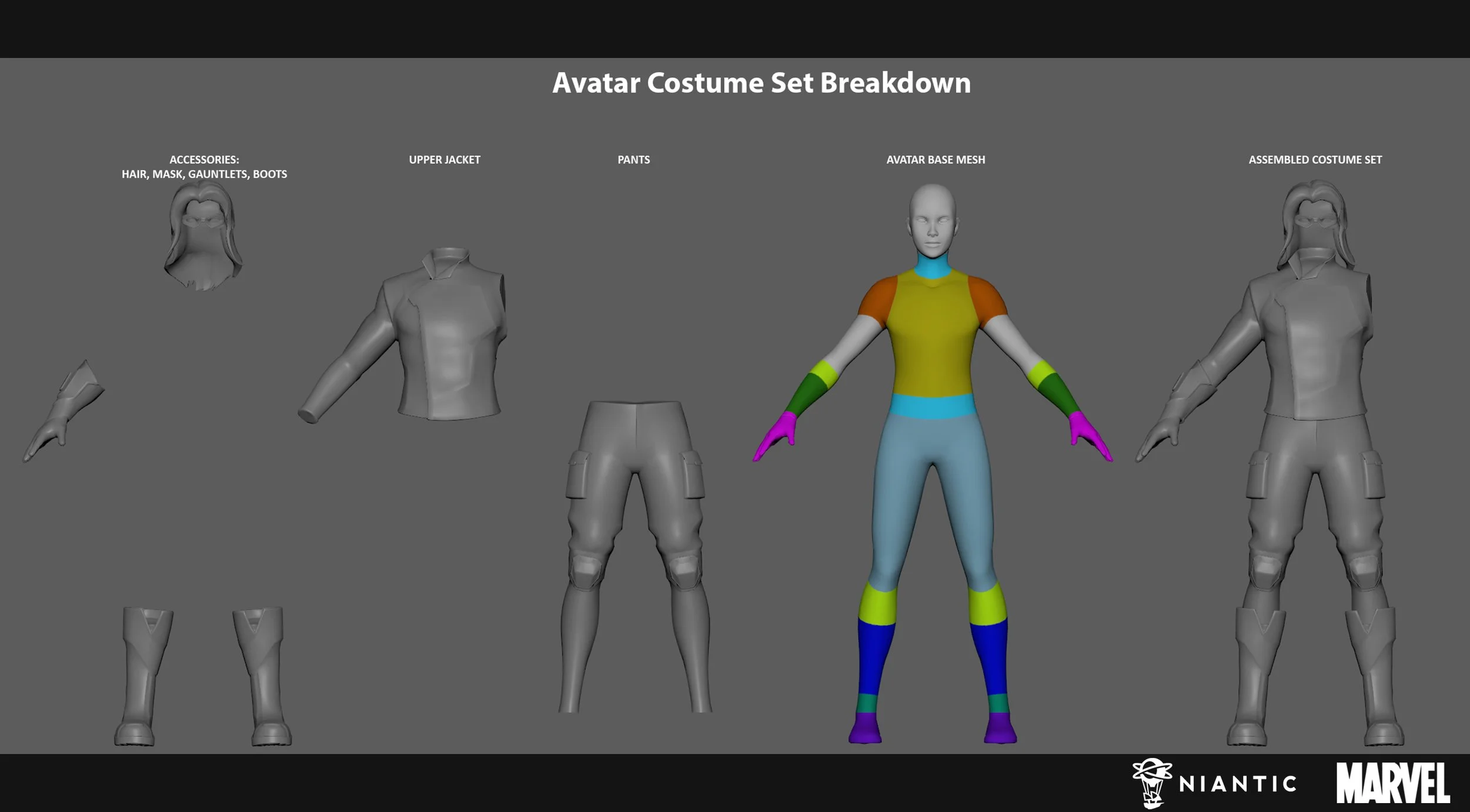
Task: Click the PANTS label
Action: tap(633, 160)
